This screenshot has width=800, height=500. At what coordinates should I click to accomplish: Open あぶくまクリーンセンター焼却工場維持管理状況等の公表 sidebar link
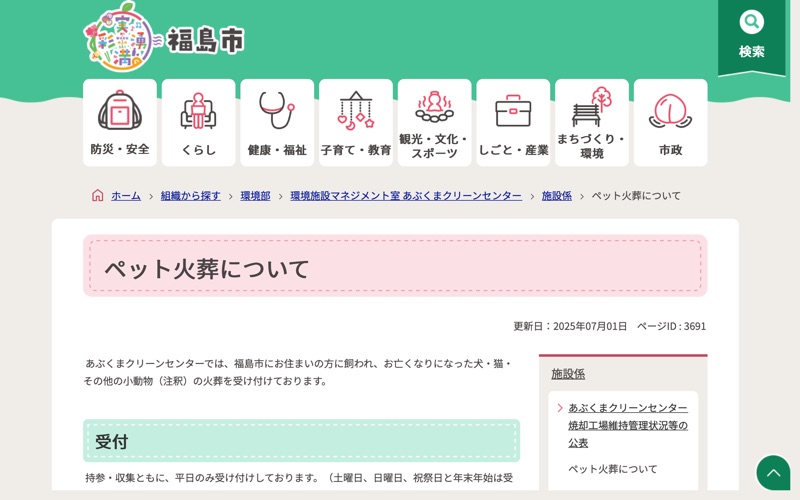pos(628,425)
